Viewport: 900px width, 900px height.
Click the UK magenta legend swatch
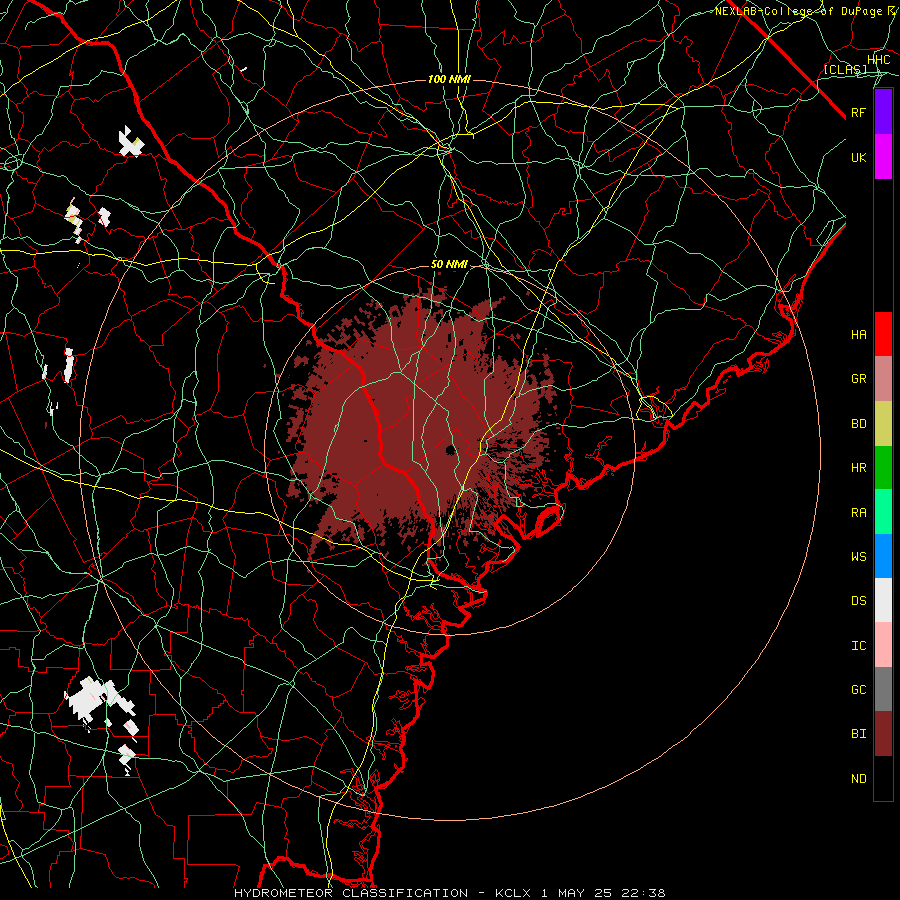click(883, 157)
